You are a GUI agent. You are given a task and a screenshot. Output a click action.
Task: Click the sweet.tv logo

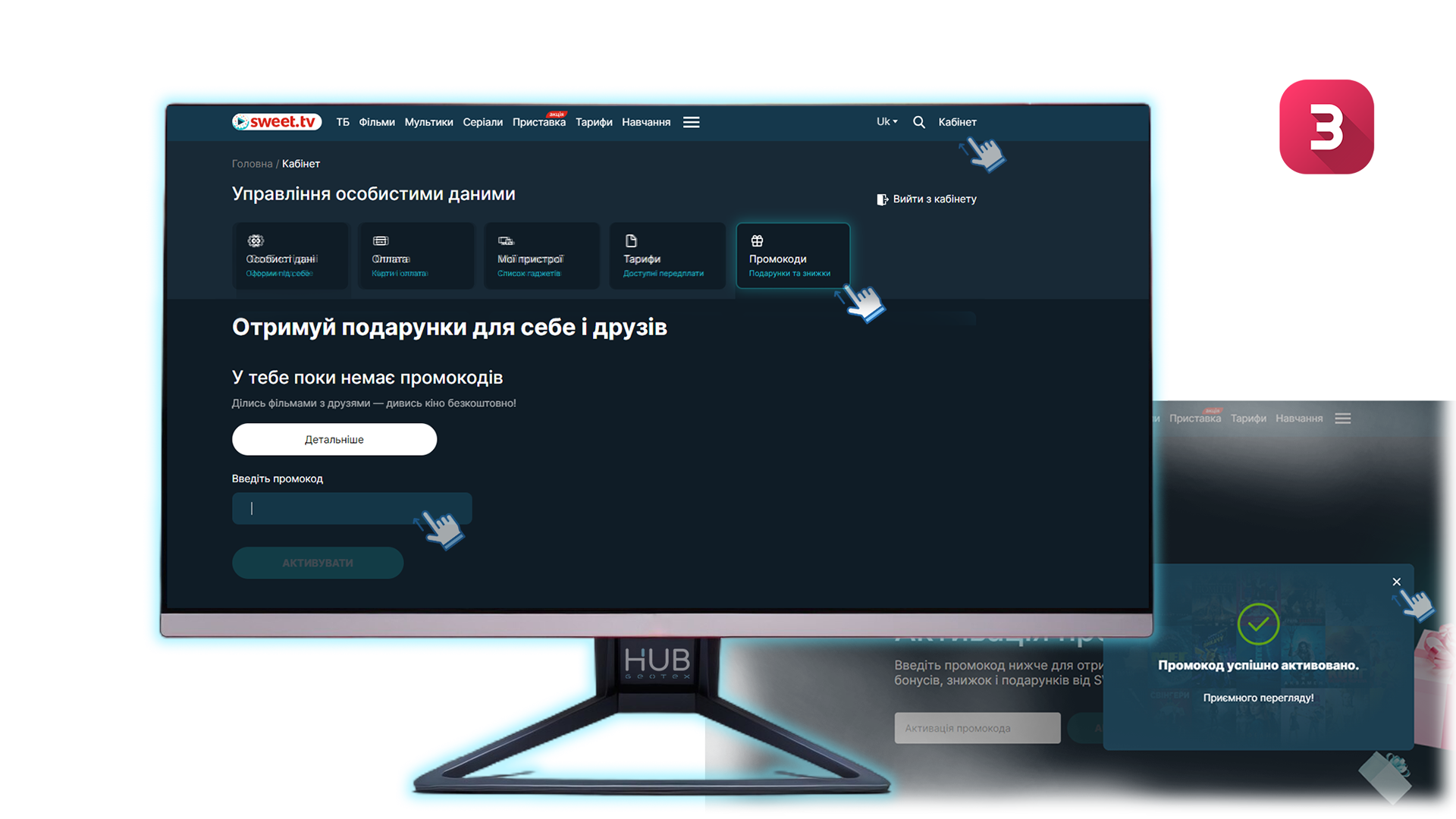277,122
